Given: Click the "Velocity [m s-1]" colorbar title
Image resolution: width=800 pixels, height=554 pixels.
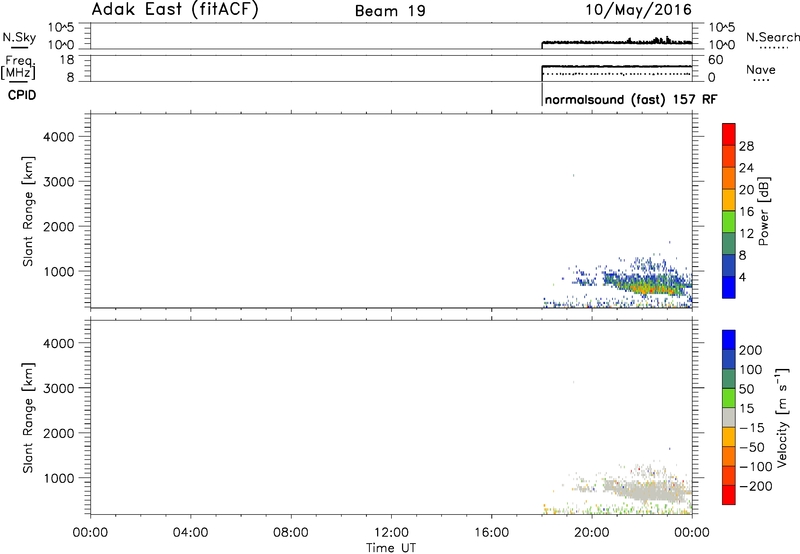Looking at the screenshot, I should click(x=781, y=418).
